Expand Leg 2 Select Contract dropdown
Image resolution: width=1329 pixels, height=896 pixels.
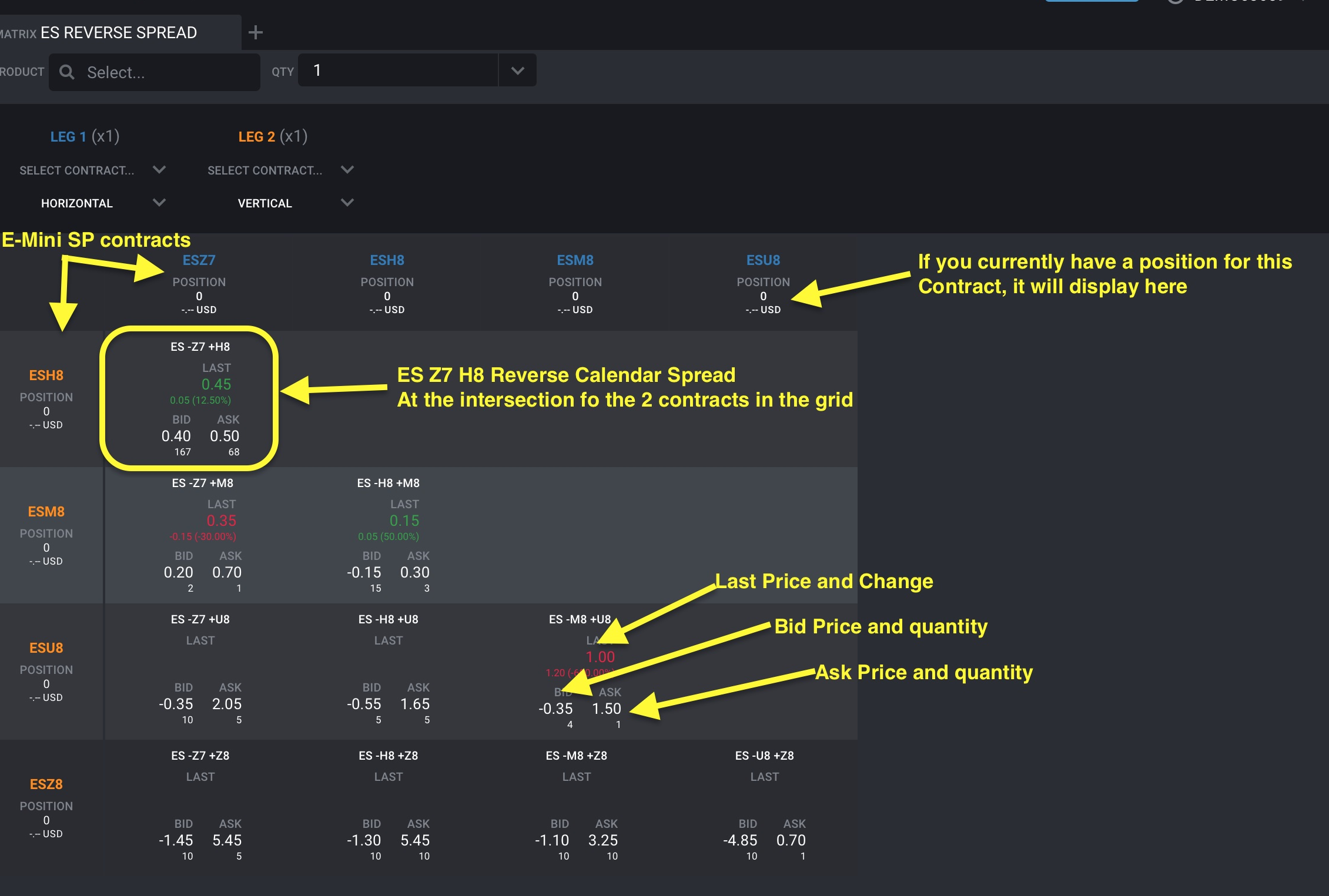347,170
